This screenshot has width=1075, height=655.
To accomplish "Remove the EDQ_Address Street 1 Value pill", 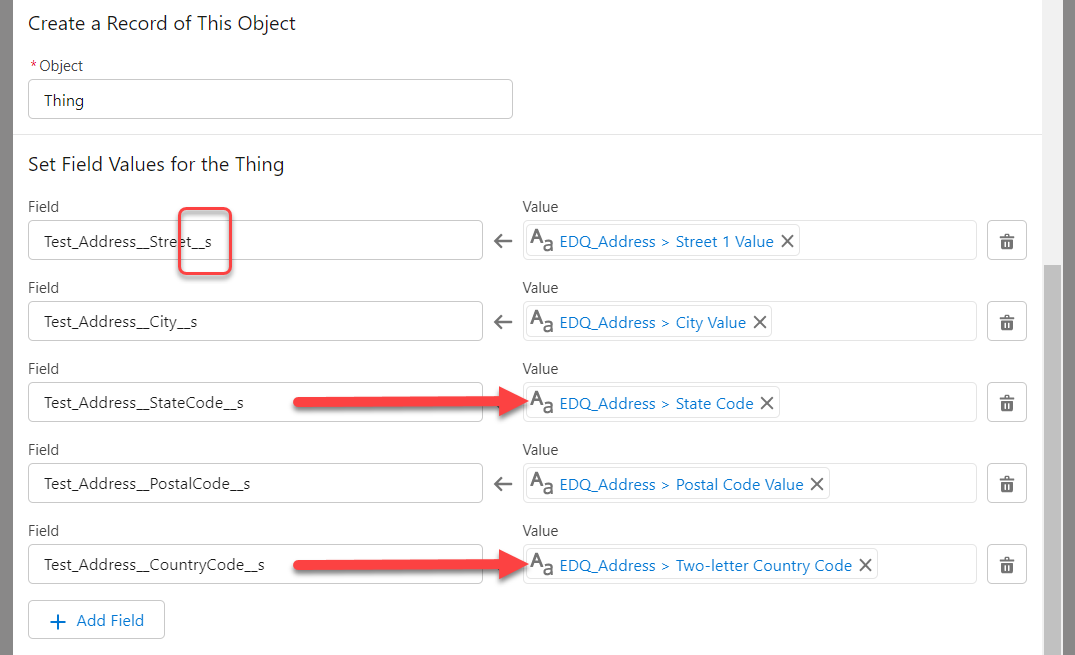I will 787,240.
